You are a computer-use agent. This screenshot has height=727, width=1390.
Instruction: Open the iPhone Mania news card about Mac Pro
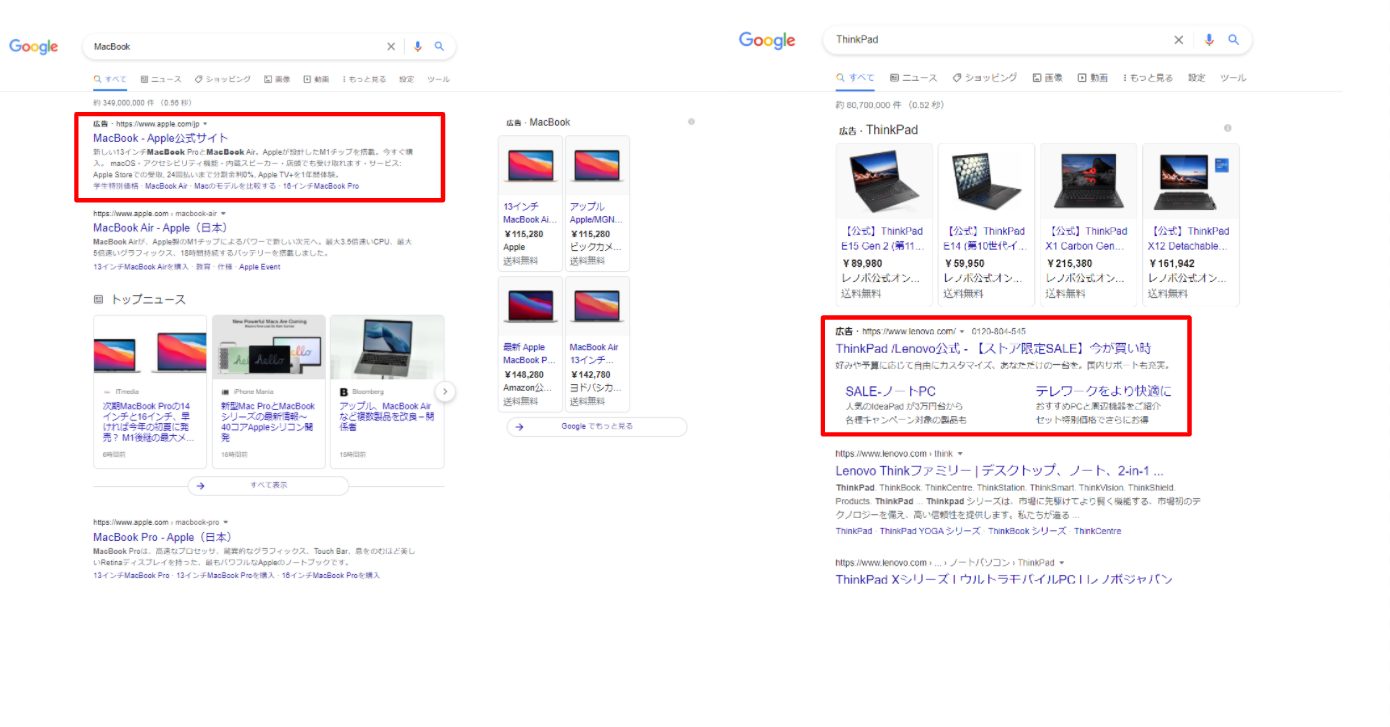tap(269, 391)
